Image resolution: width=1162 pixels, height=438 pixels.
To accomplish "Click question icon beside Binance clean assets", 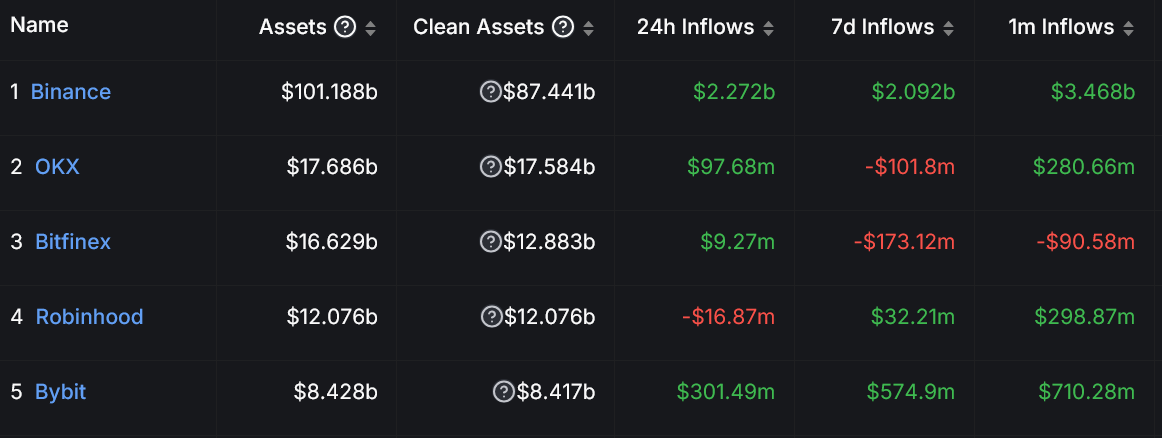I will [x=490, y=92].
